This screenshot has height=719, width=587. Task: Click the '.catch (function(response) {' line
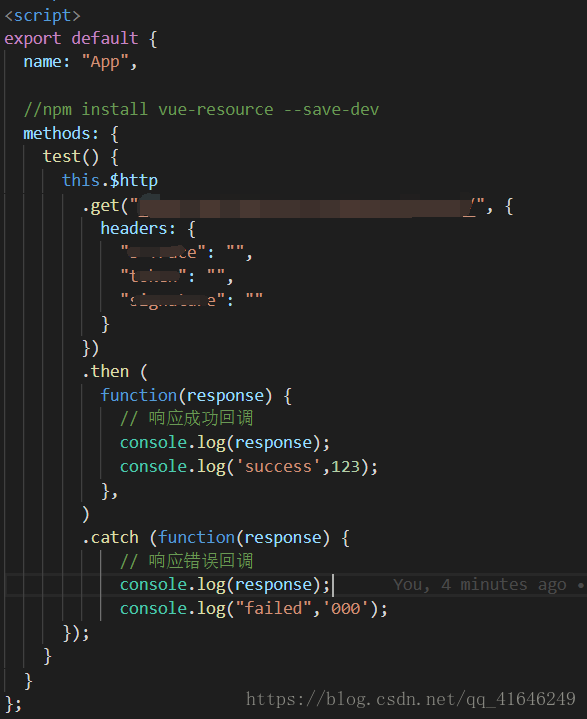coord(216,537)
